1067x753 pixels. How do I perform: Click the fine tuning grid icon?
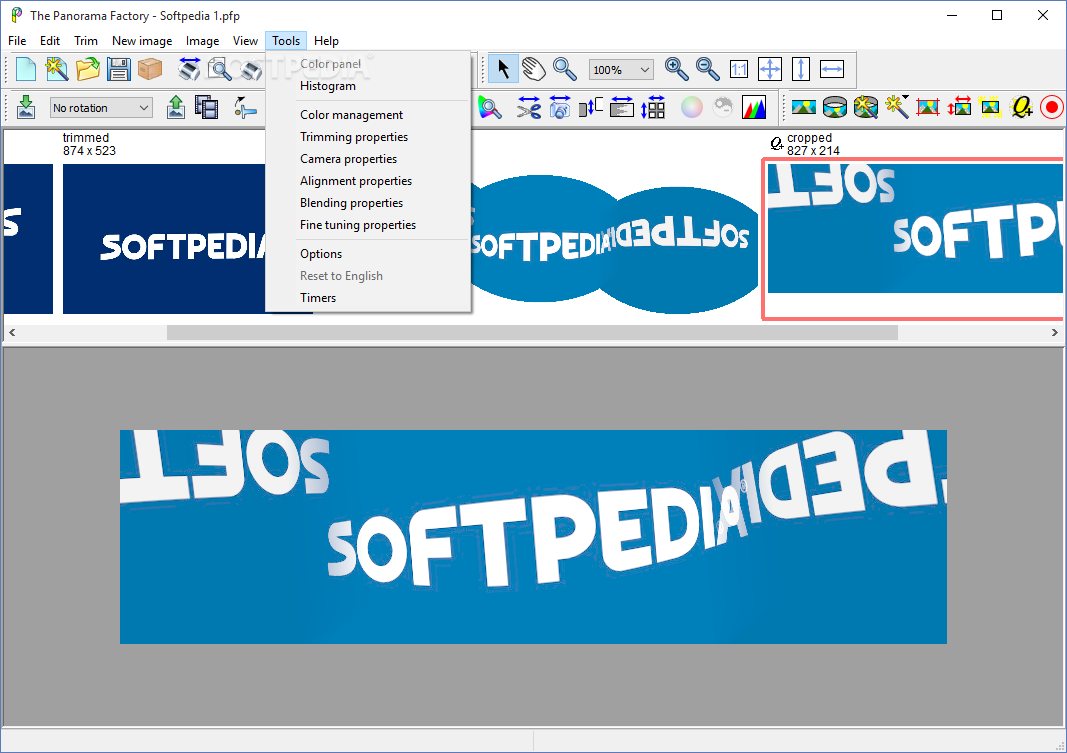(x=653, y=107)
